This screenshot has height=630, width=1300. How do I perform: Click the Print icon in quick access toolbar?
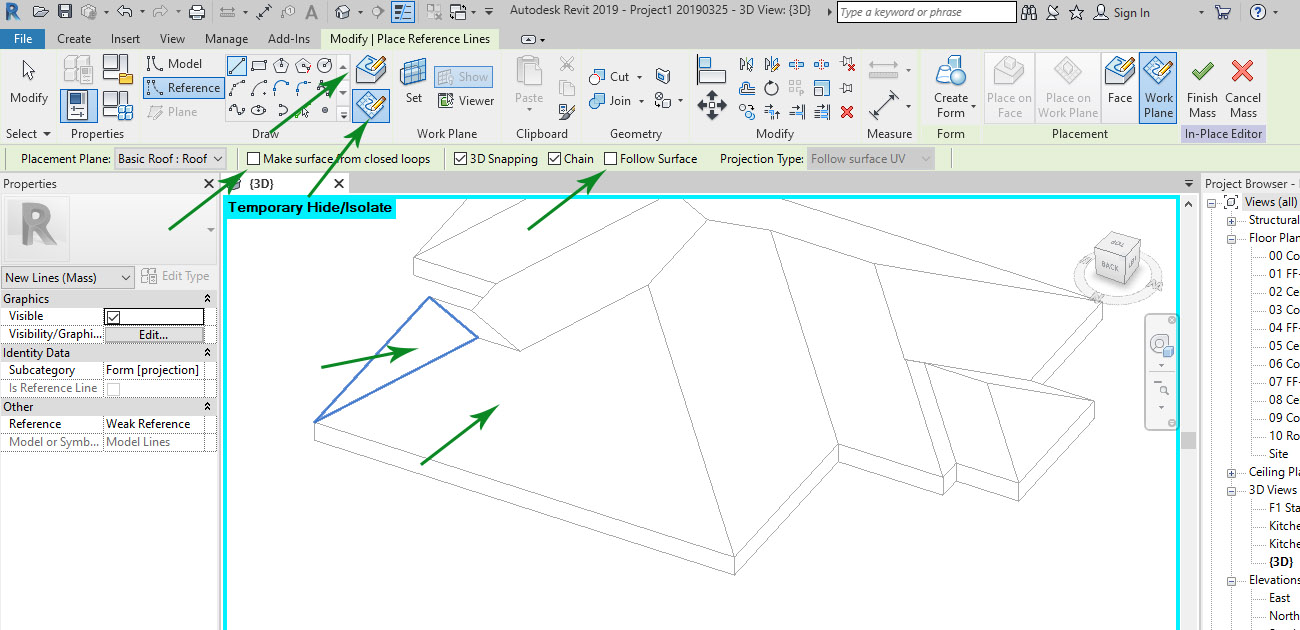197,12
